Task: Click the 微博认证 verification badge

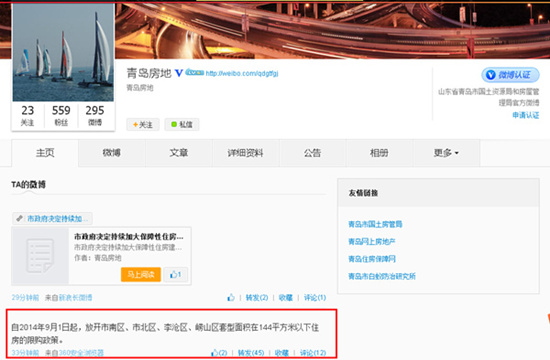Action: [510, 75]
